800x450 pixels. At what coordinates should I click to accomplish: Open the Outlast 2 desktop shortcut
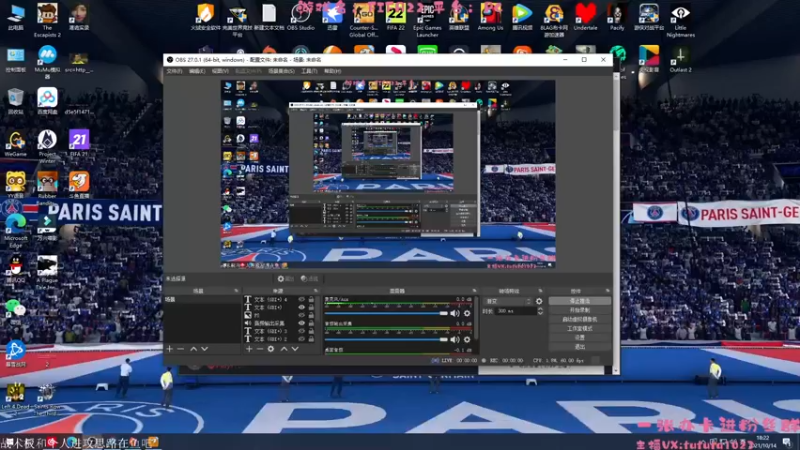click(681, 59)
